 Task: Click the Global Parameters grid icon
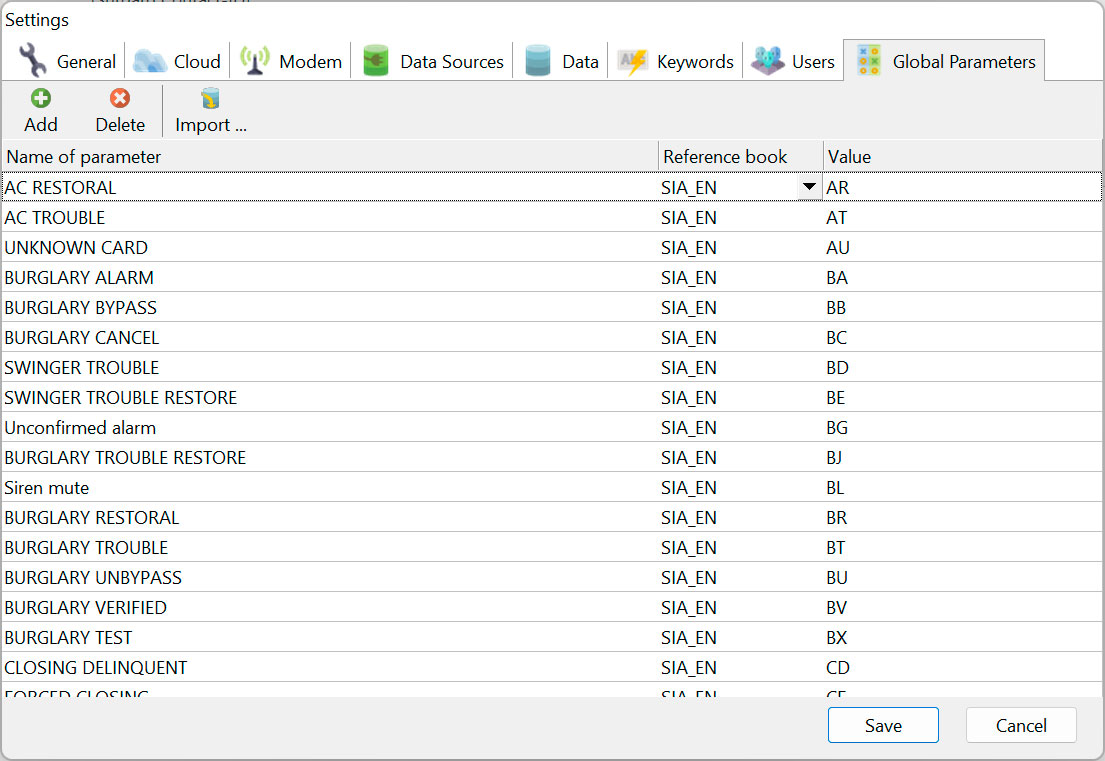(x=869, y=61)
